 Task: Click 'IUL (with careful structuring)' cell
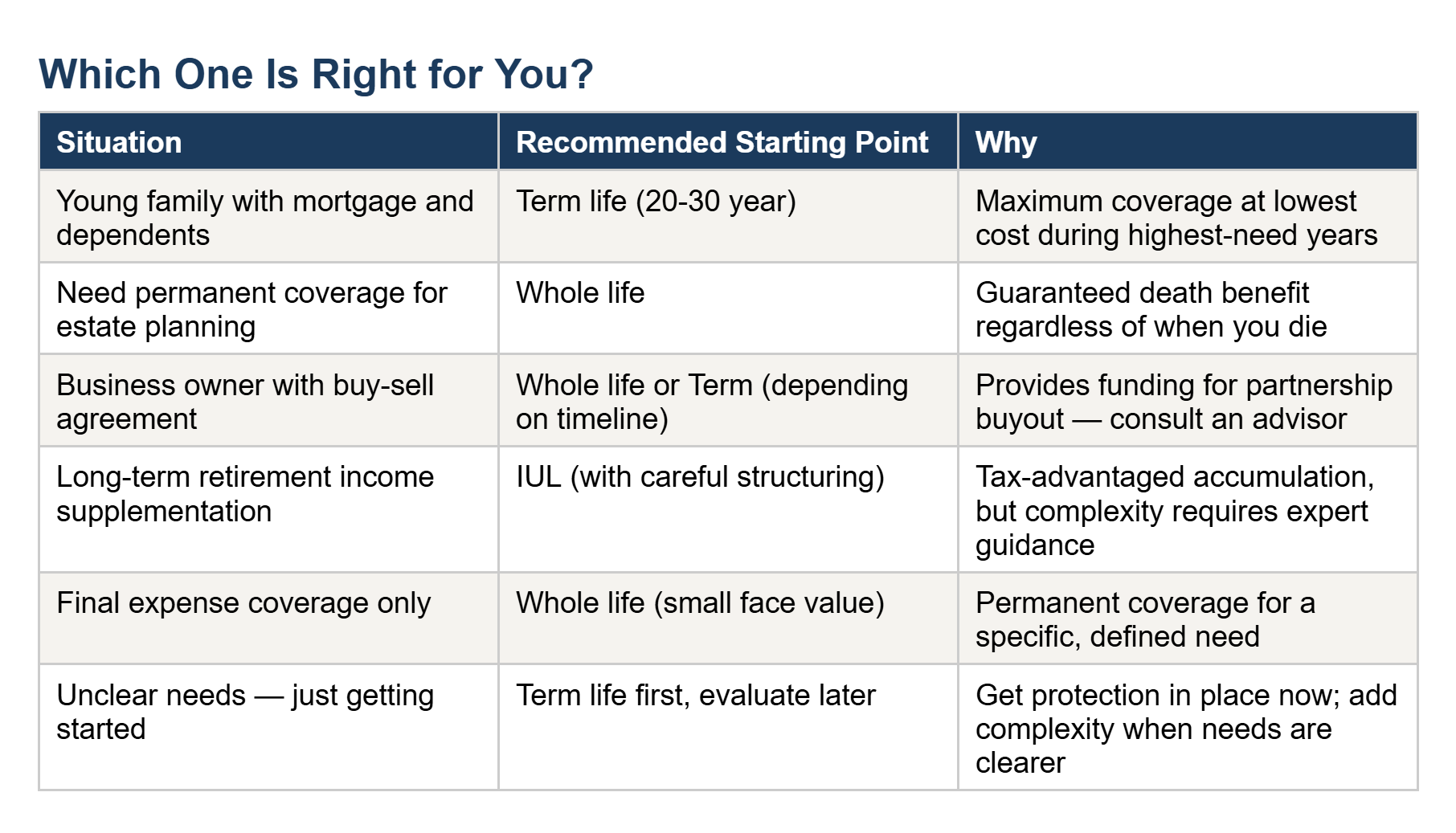[x=728, y=510]
